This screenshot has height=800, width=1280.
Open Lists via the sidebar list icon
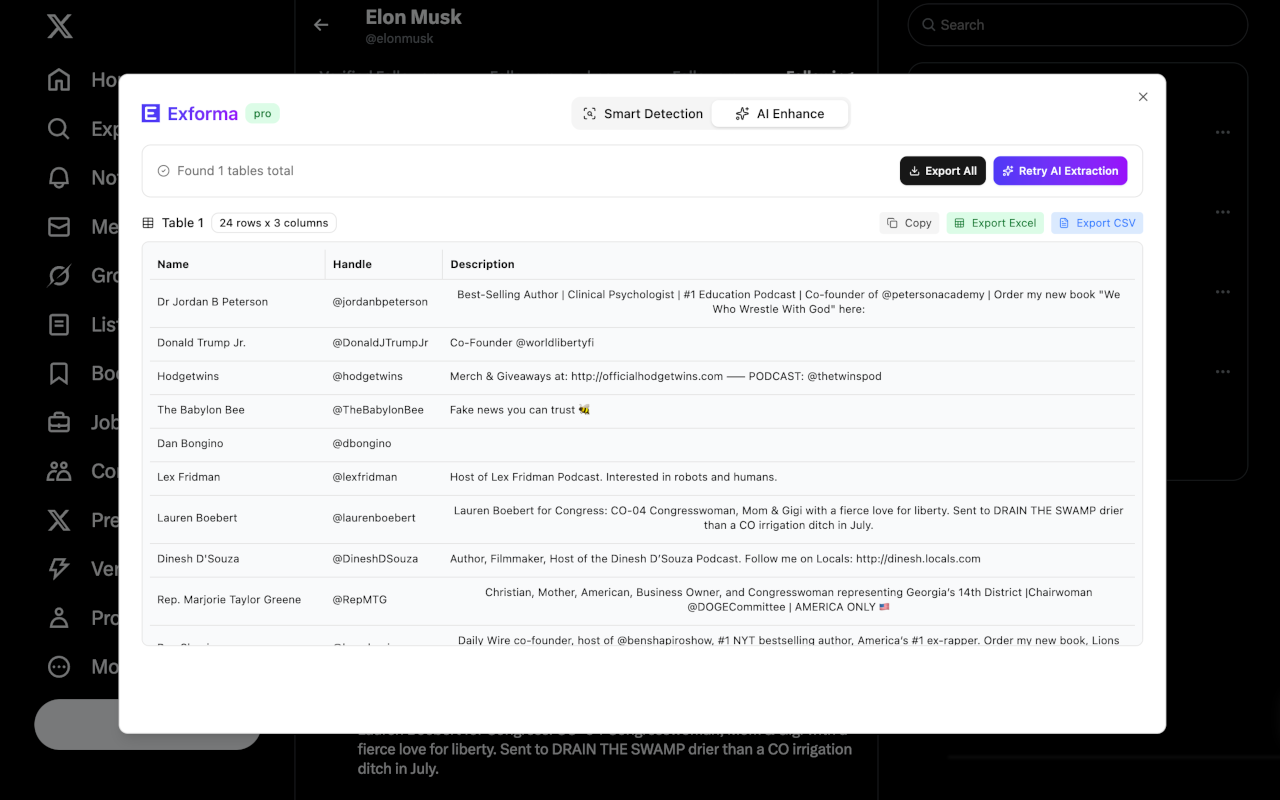point(59,325)
